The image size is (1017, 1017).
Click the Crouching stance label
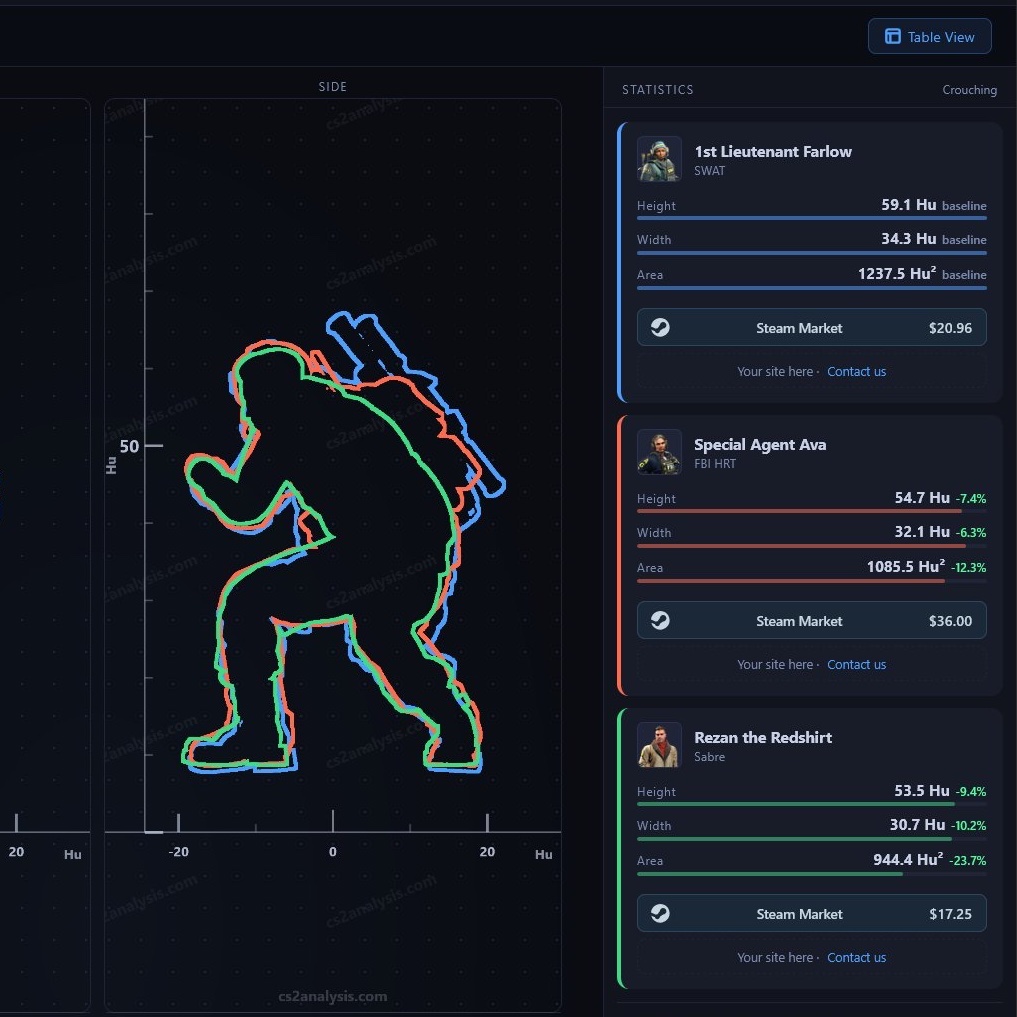(x=969, y=90)
